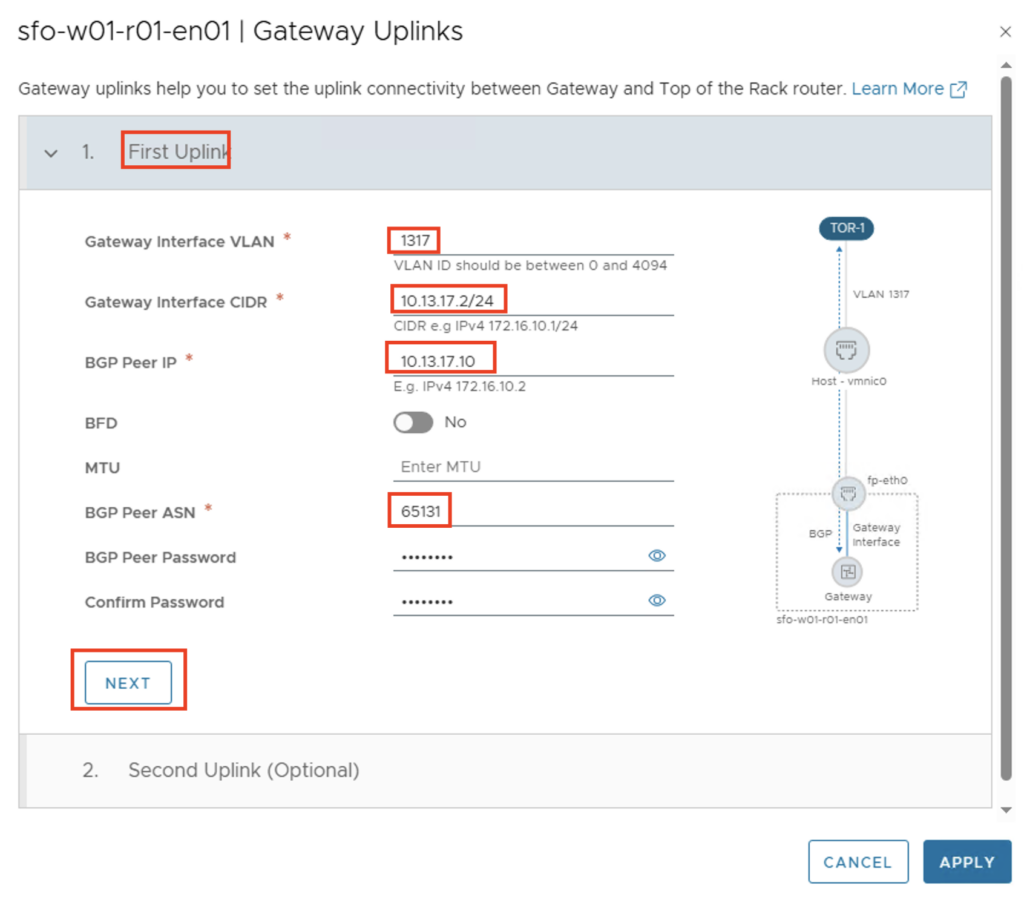Click the Gateway Interface VLAN field
The width and height of the screenshot is (1024, 897).
click(532, 241)
